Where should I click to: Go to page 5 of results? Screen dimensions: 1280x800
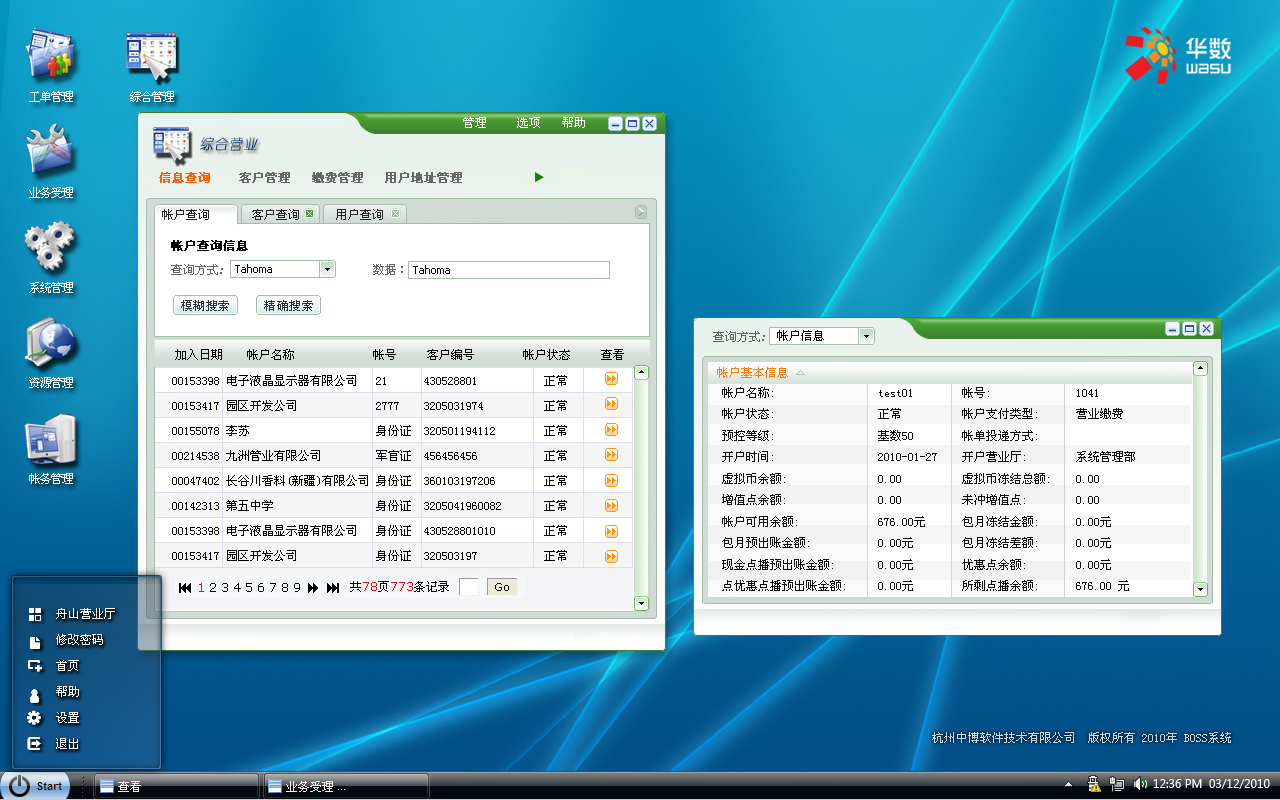(x=249, y=588)
